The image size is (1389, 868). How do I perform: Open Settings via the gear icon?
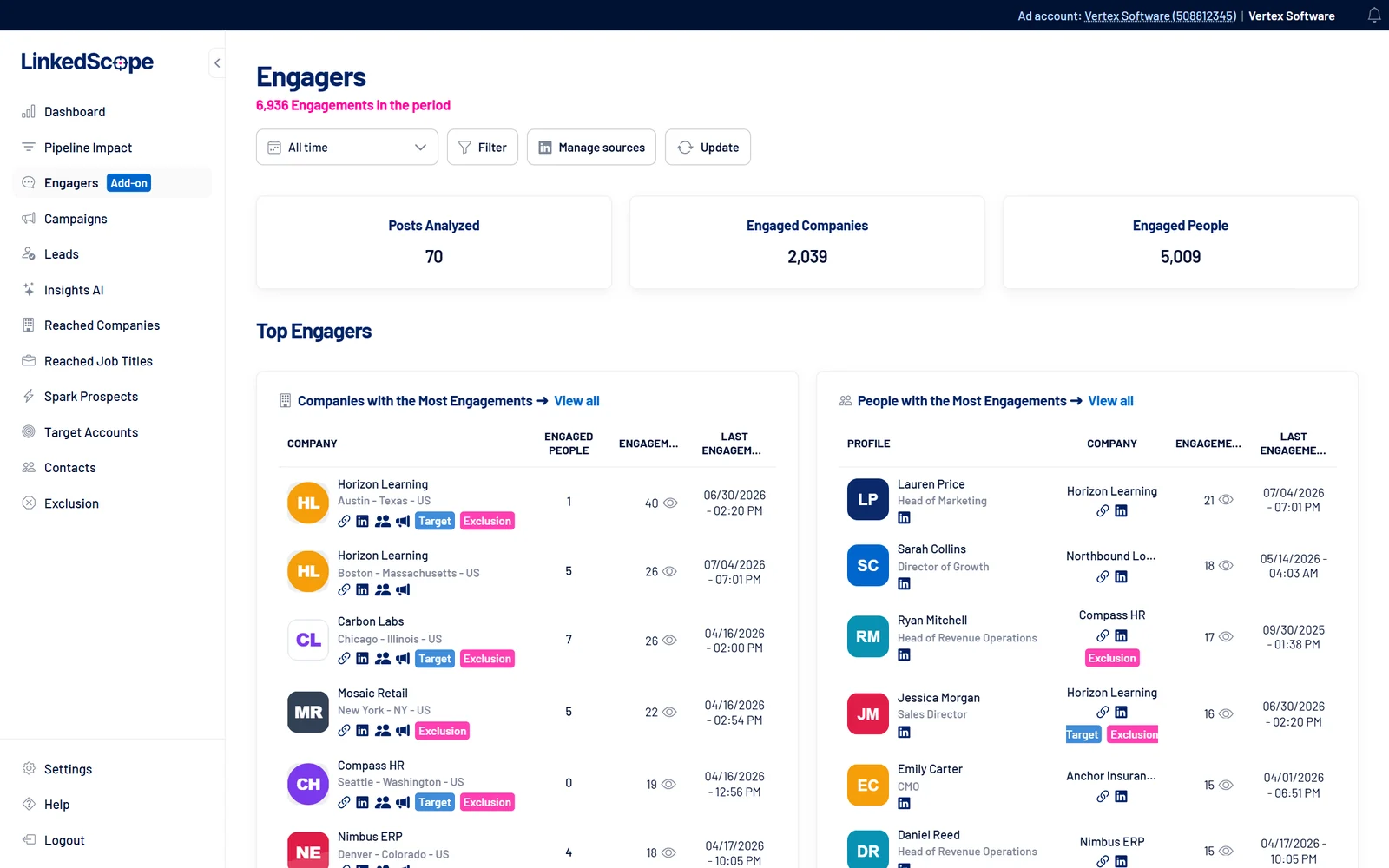(29, 769)
